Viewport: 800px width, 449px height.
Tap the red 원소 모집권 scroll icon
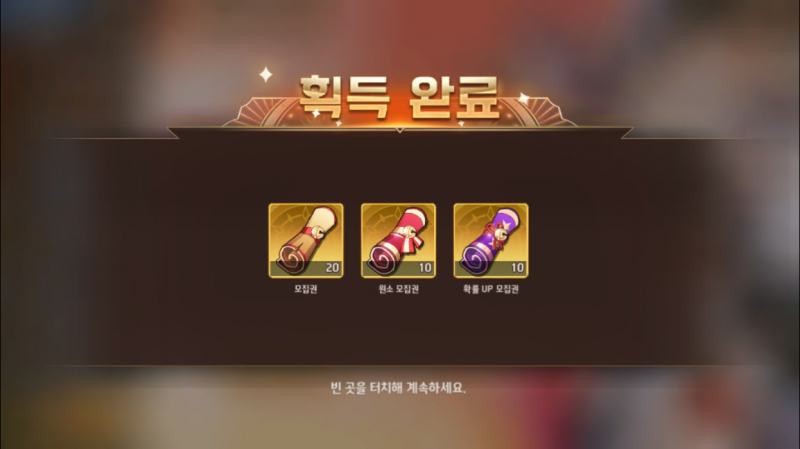(x=398, y=240)
